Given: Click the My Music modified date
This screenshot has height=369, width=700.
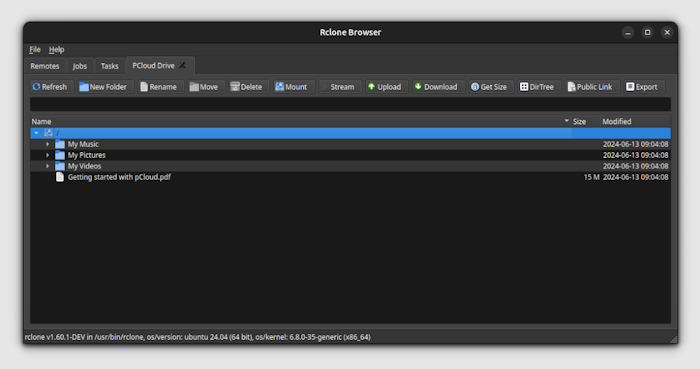Looking at the screenshot, I should pyautogui.click(x=636, y=144).
